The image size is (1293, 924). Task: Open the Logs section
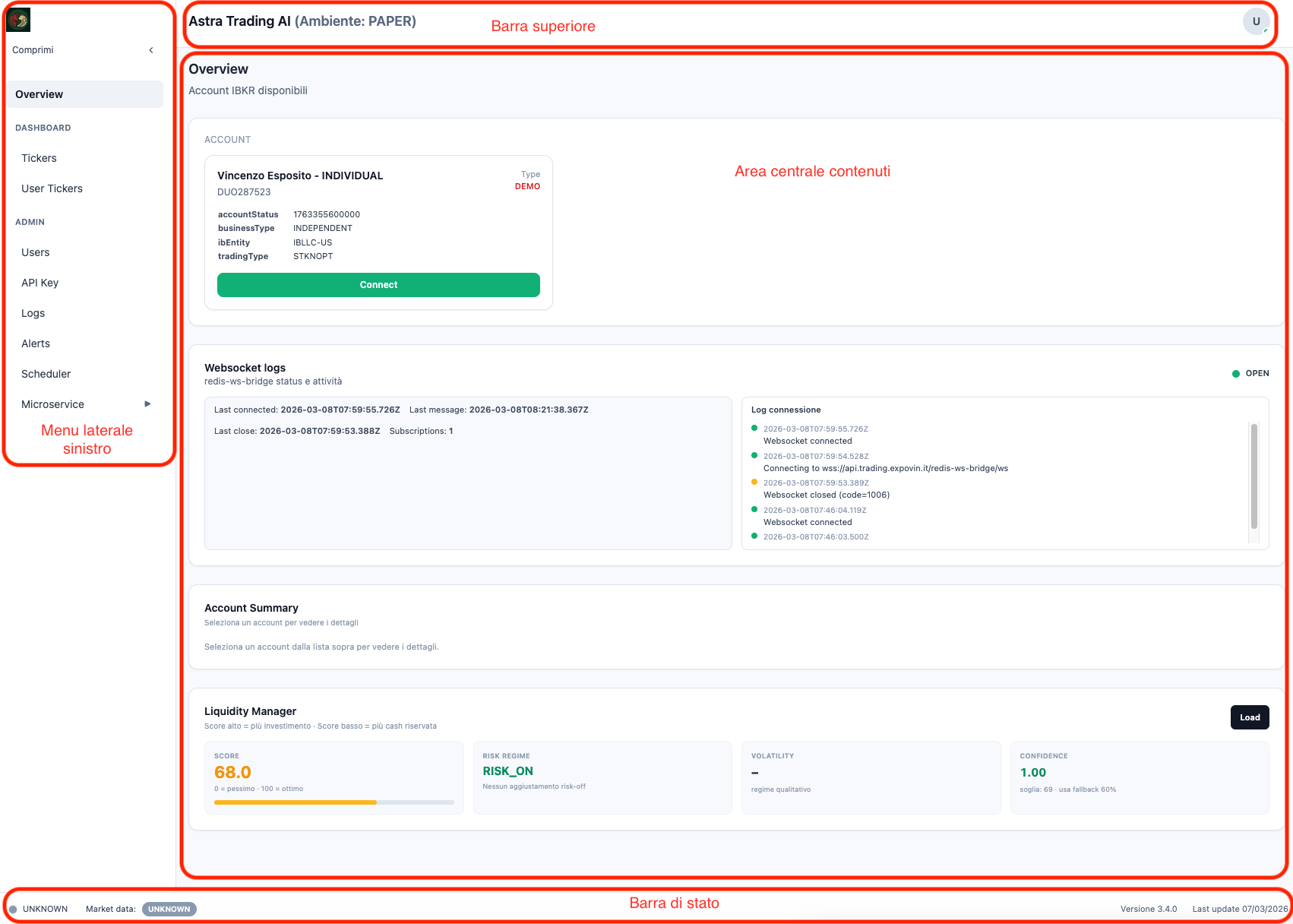(x=33, y=313)
